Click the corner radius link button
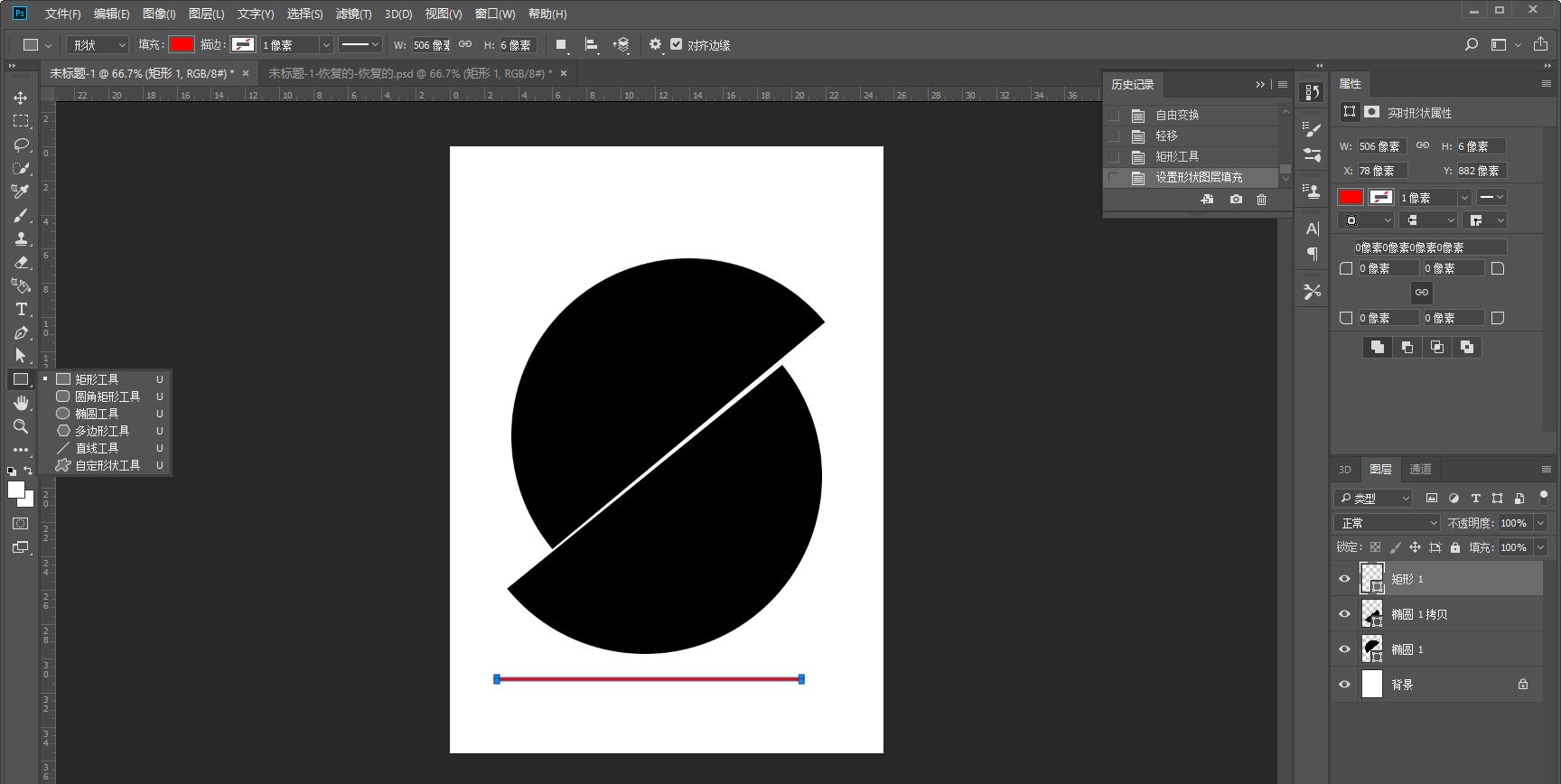Screen dimensions: 1561x784 point(1422,293)
